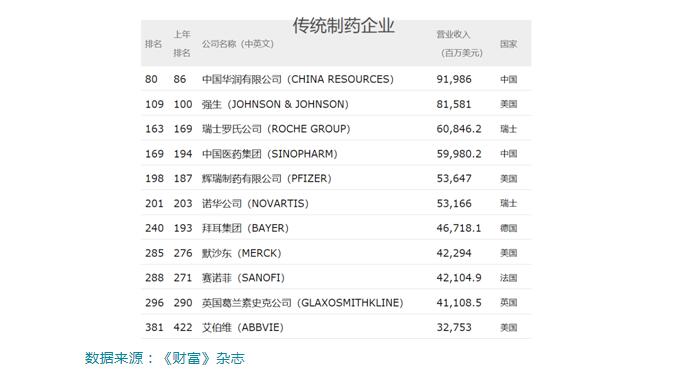Screen dimensions: 681x385
Task: Click the NOVARTIS company entry
Action: click(x=255, y=203)
